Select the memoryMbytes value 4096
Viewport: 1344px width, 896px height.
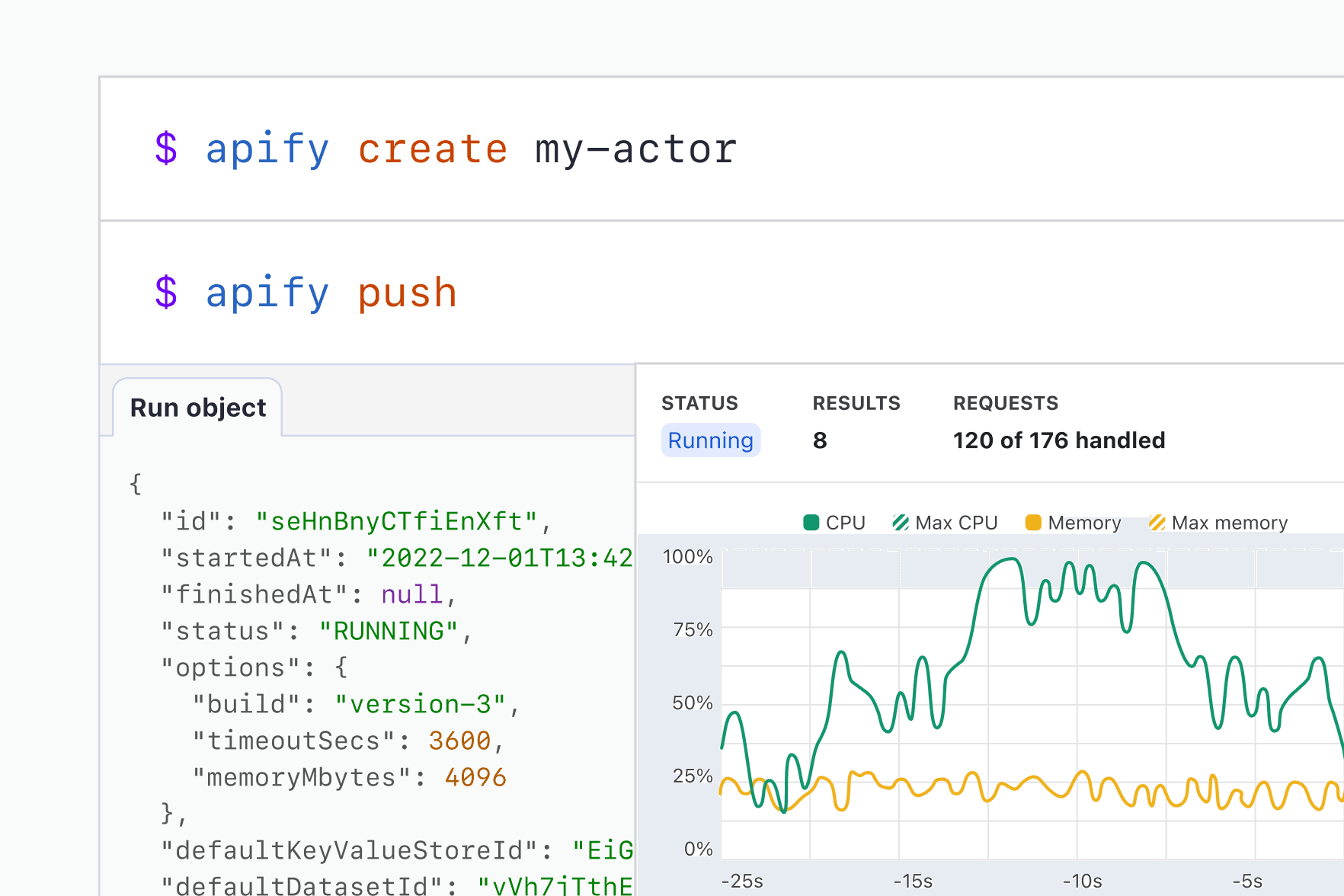pos(476,778)
